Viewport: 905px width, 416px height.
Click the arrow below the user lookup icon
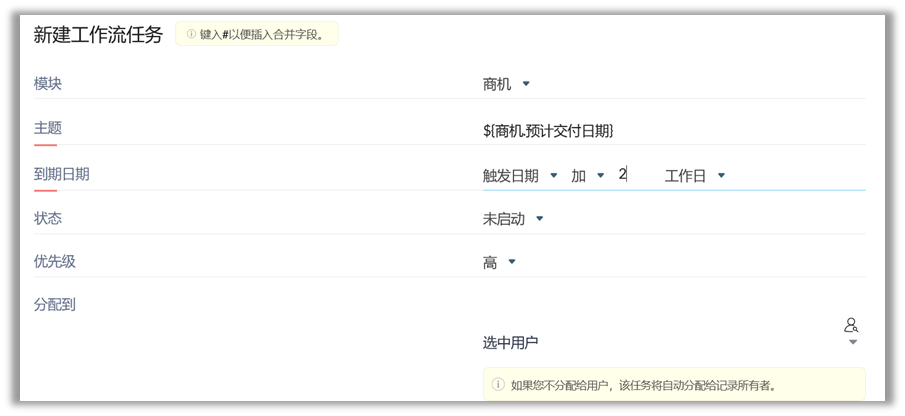[x=852, y=342]
